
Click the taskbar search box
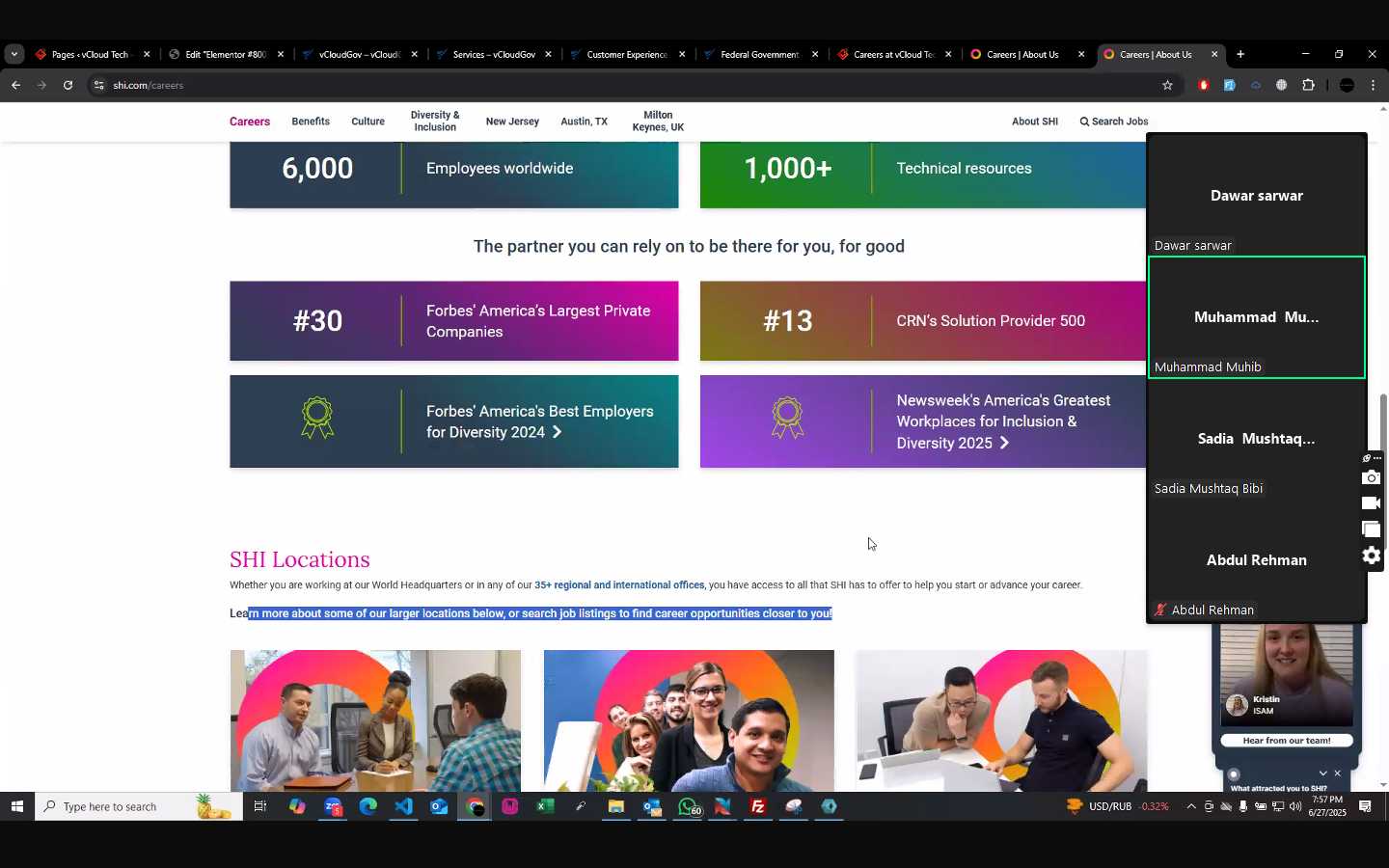(x=139, y=806)
